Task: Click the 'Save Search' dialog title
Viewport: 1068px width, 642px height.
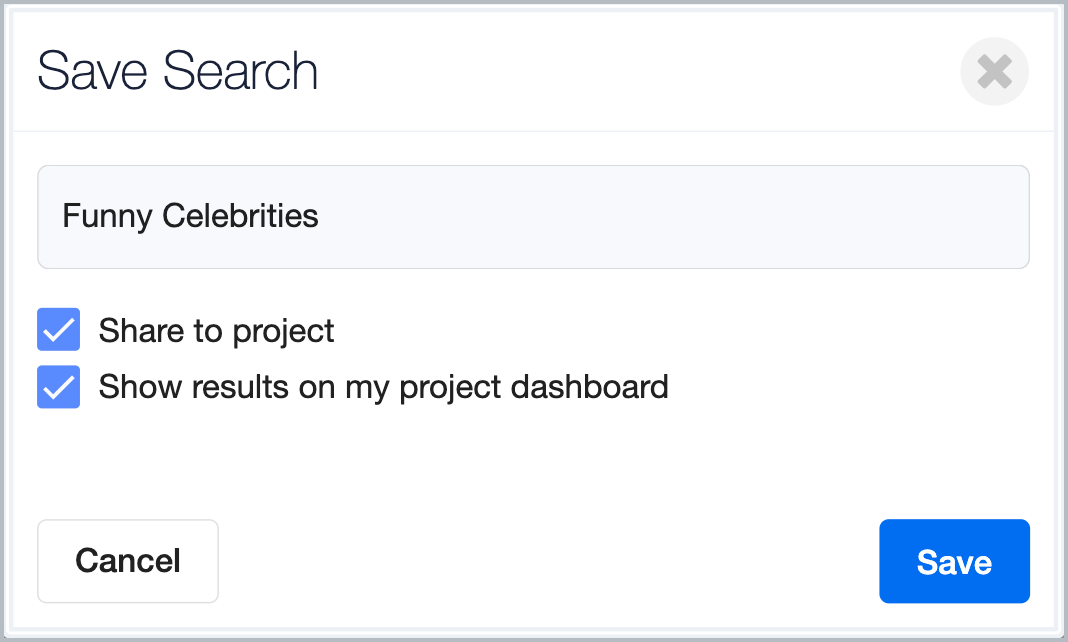Action: (177, 71)
